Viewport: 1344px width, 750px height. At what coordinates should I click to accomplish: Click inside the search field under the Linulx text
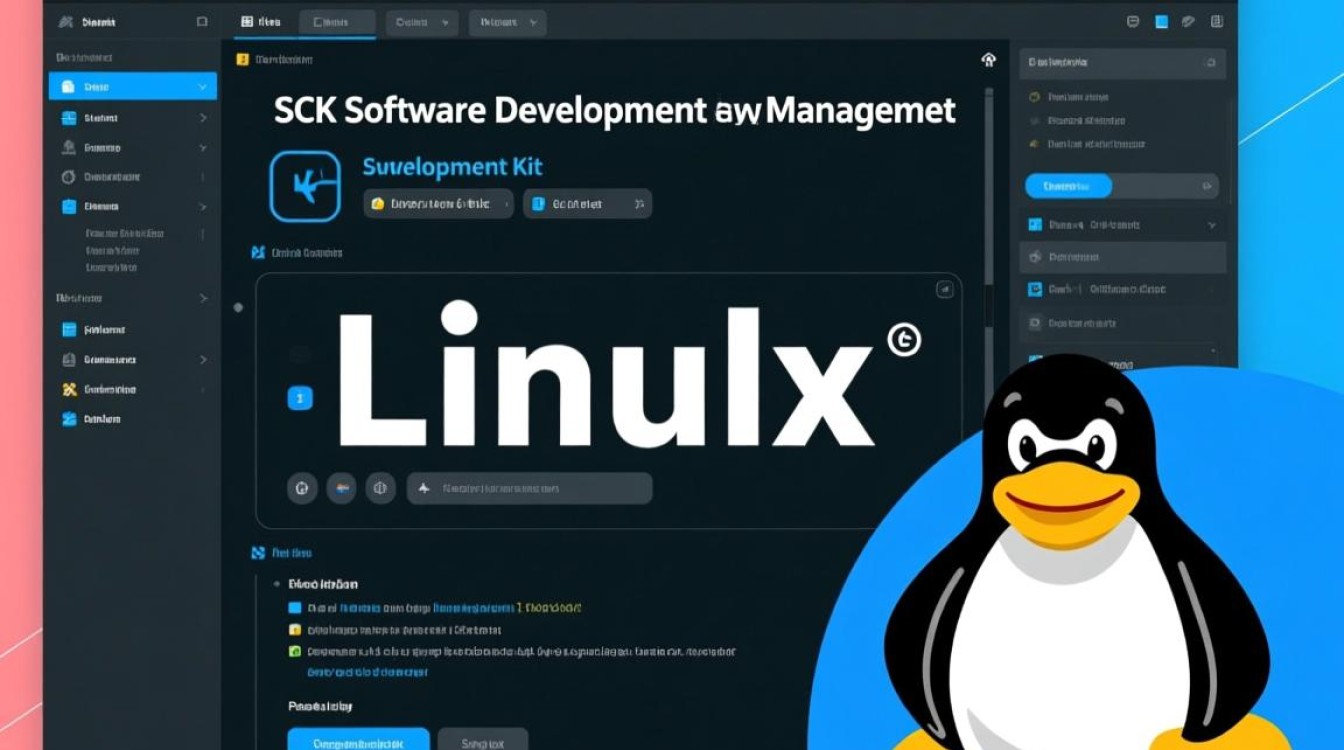pos(530,488)
